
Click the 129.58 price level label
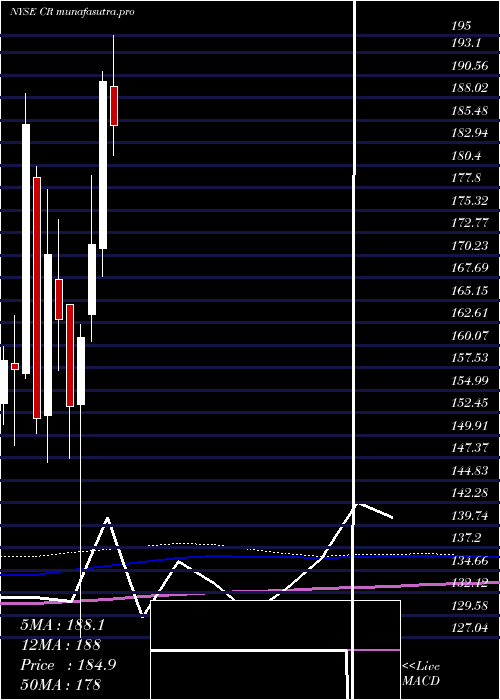(x=470, y=606)
